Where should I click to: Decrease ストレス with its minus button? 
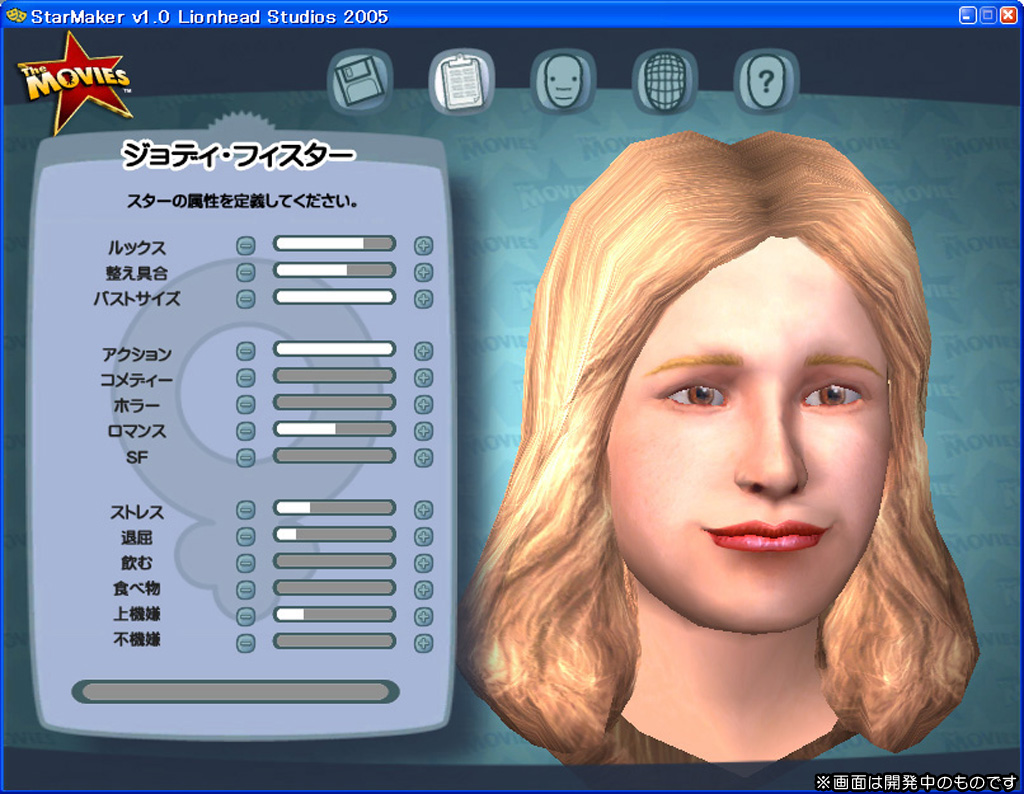246,510
